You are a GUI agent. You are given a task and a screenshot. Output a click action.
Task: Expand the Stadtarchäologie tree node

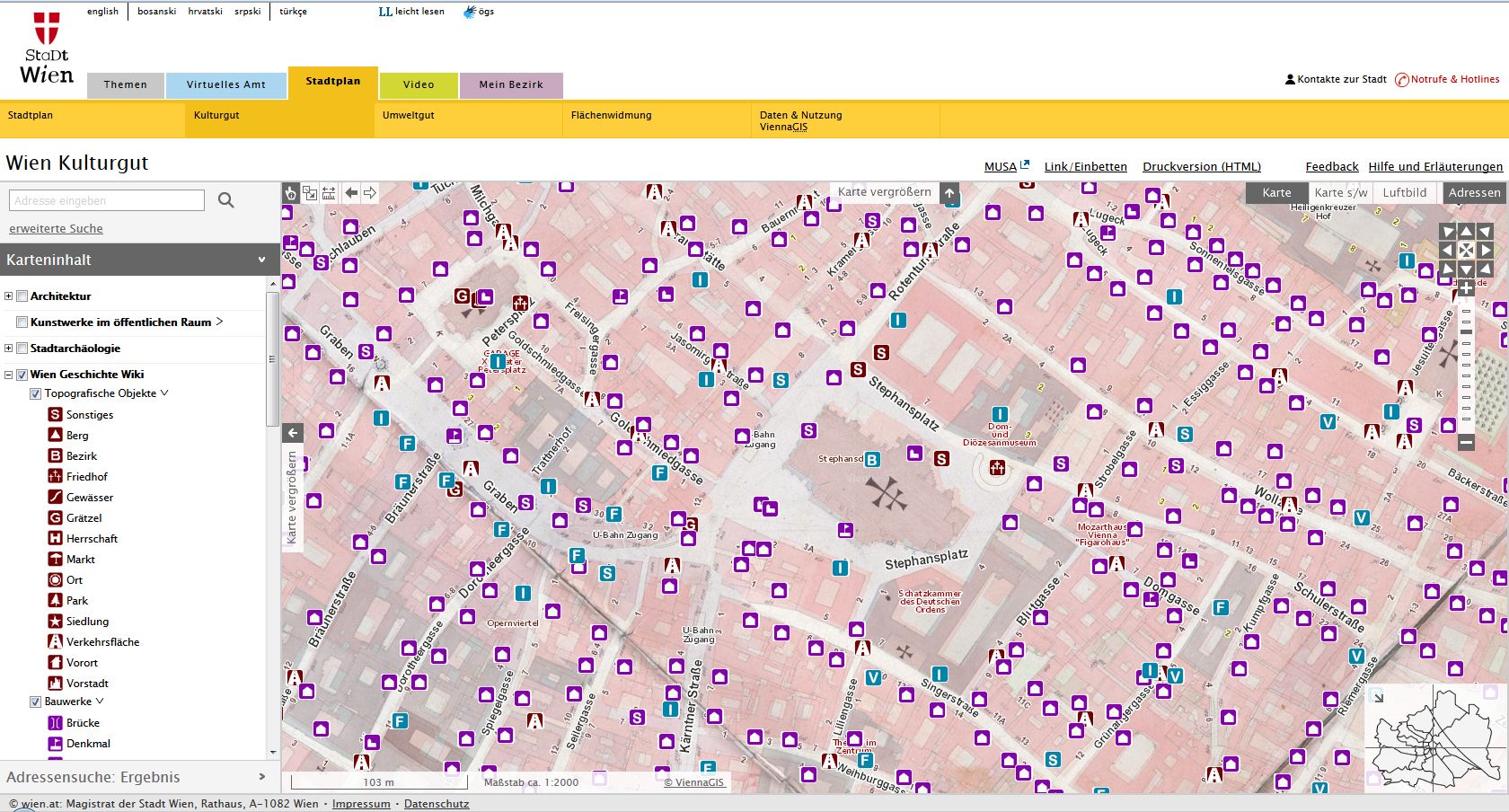9,348
